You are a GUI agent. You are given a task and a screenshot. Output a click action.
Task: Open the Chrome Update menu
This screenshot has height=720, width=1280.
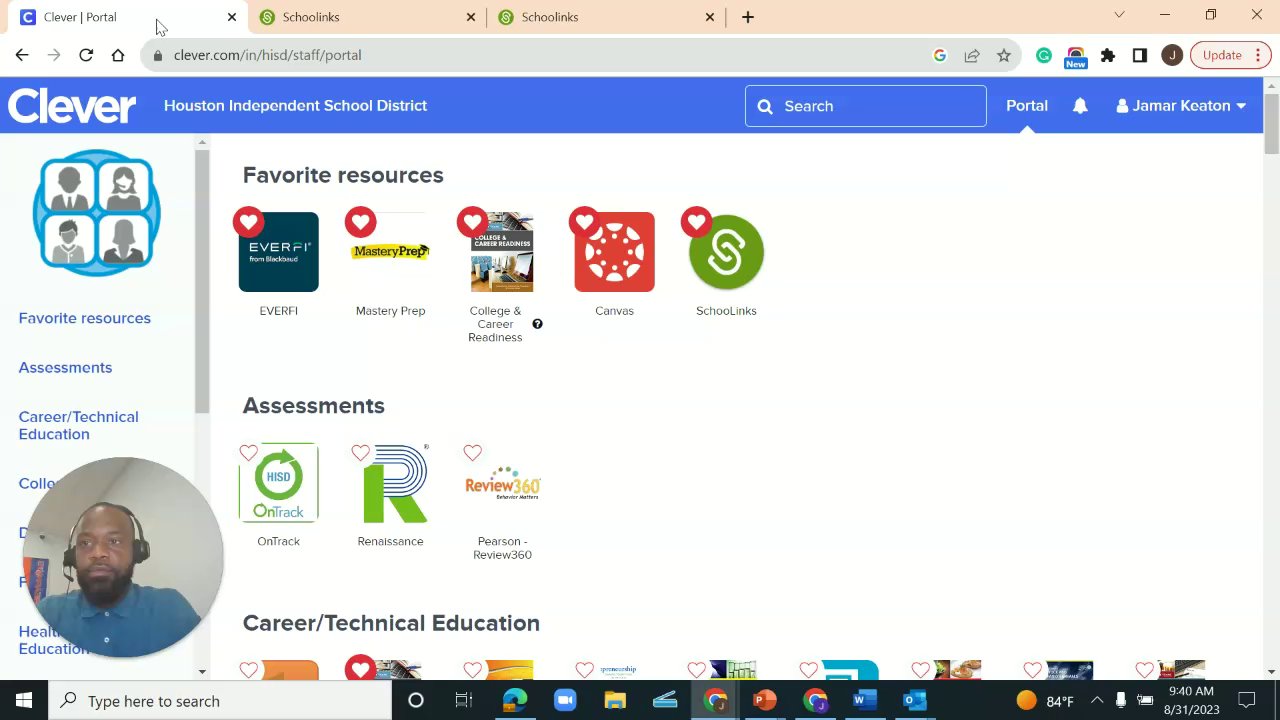pos(1230,56)
